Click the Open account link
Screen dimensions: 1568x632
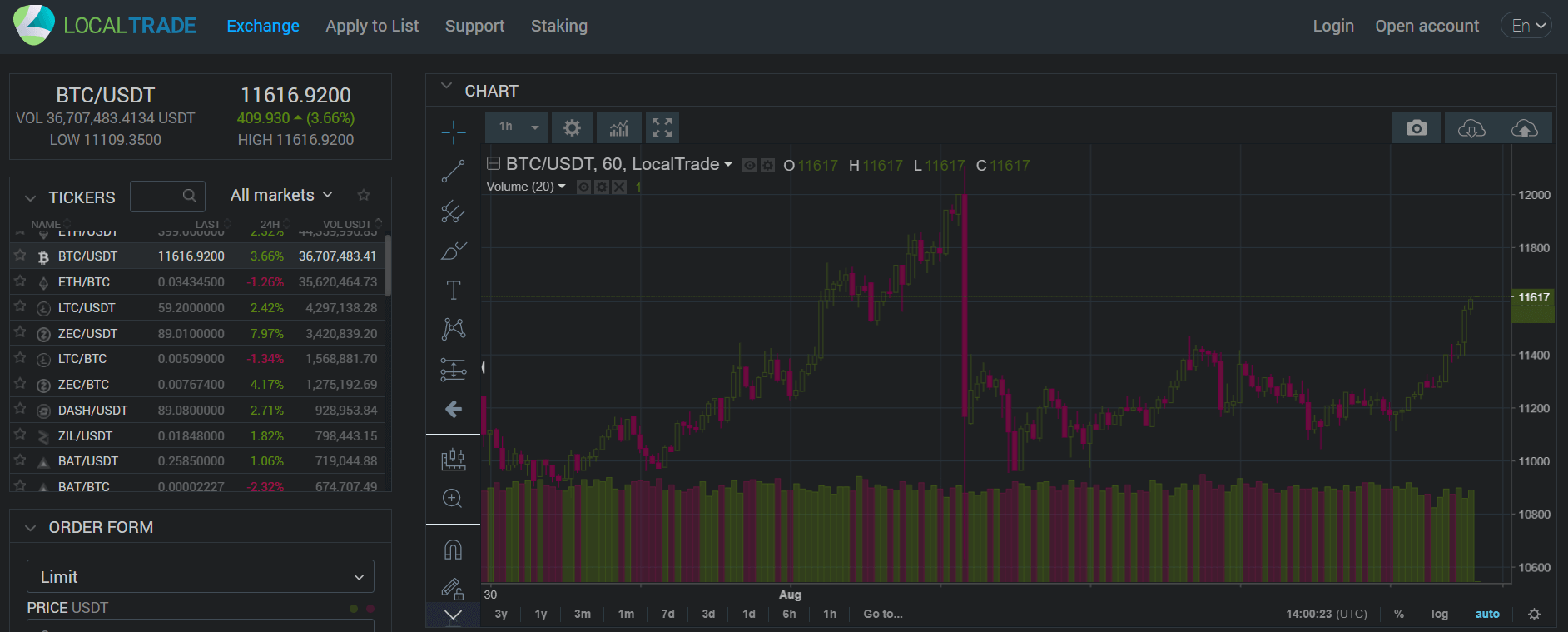(1427, 26)
